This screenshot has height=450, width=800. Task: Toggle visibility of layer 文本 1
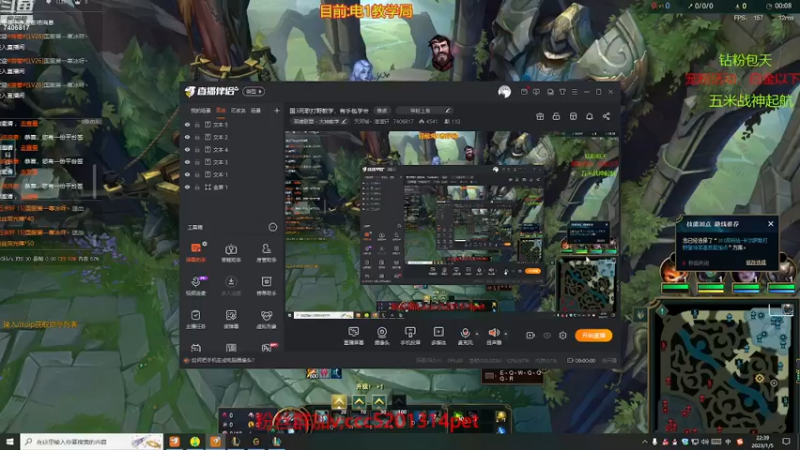point(187,174)
